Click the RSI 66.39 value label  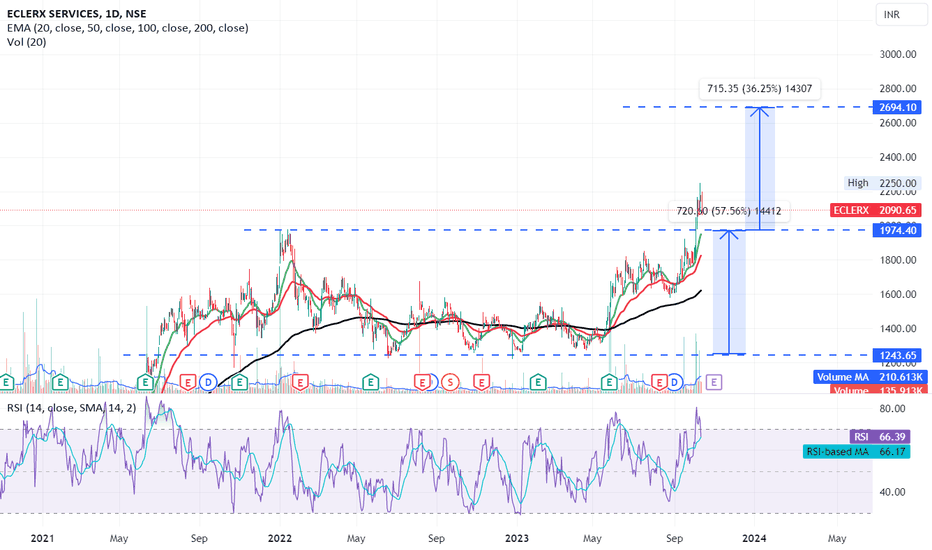pos(880,437)
